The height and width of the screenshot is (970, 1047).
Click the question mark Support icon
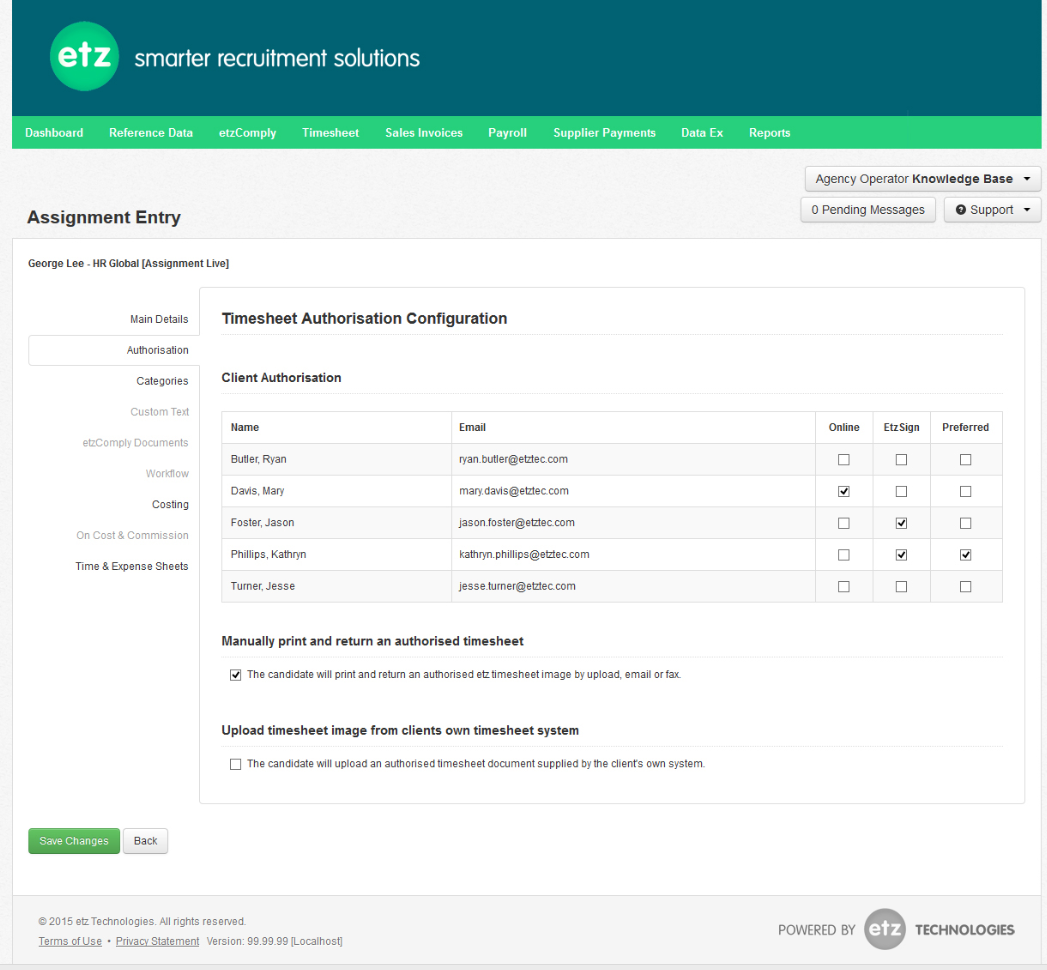(961, 210)
